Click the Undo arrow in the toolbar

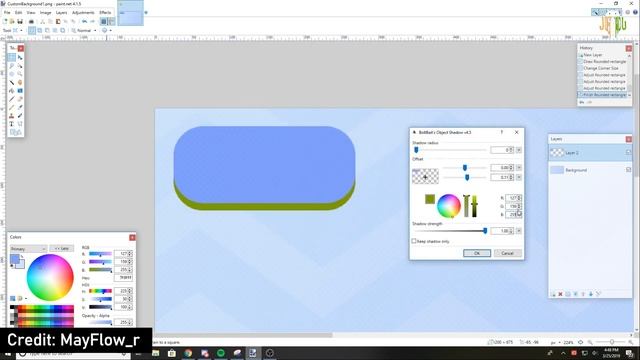click(x=84, y=21)
